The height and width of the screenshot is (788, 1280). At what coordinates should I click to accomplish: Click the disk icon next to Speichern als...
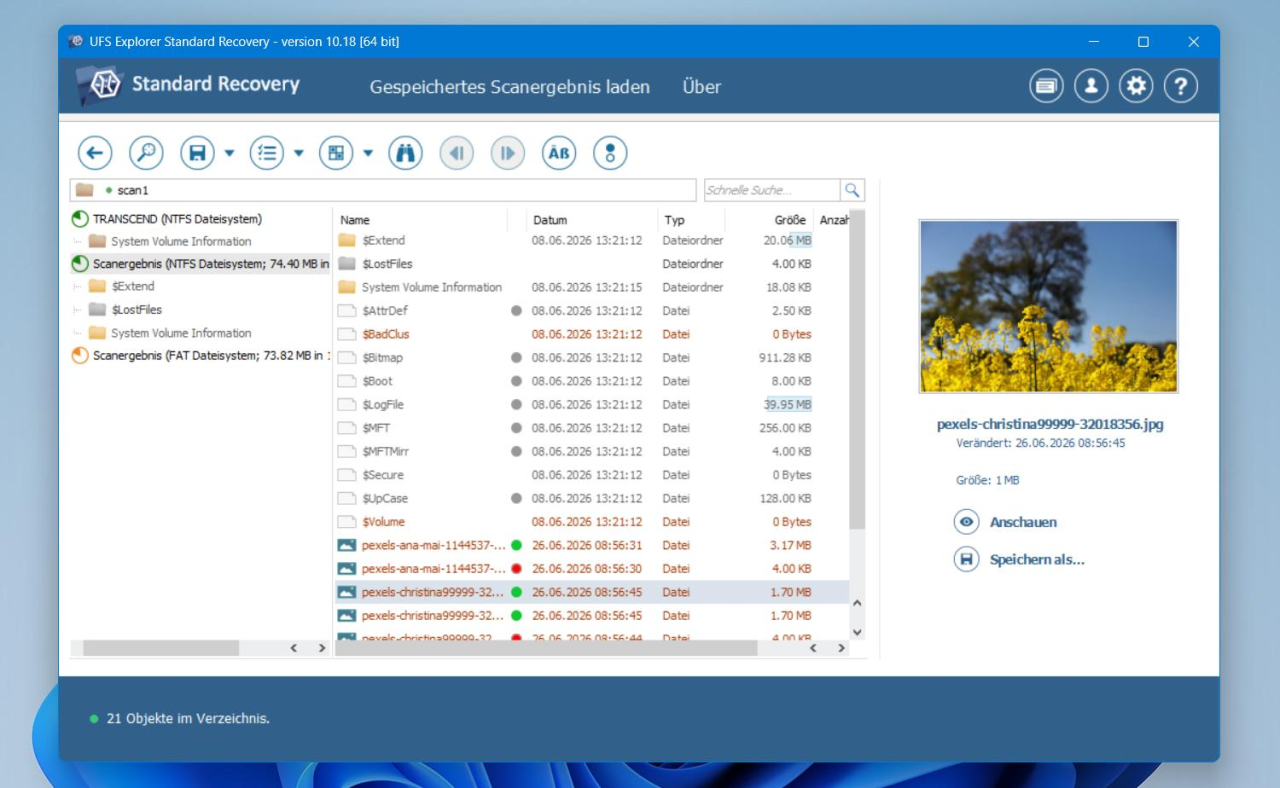(x=966, y=559)
